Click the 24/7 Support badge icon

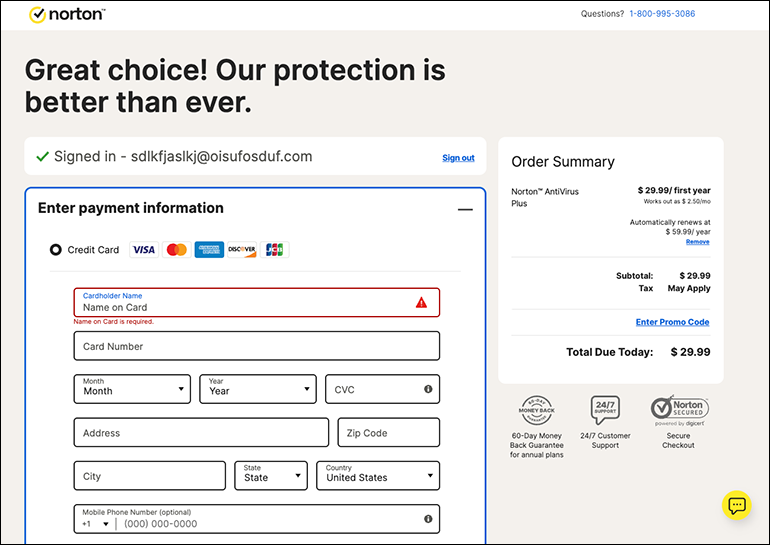(x=605, y=410)
